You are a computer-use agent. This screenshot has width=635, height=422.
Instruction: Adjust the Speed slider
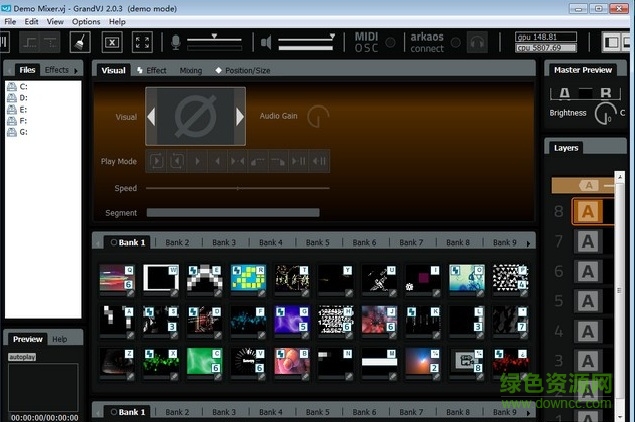click(x=237, y=188)
